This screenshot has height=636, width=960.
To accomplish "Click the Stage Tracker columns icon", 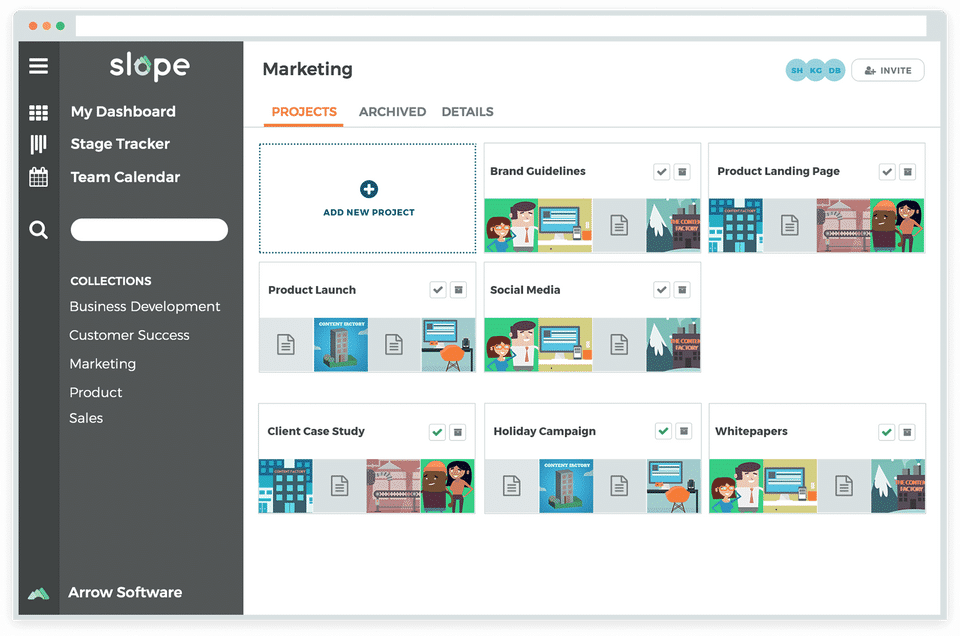I will pyautogui.click(x=38, y=144).
